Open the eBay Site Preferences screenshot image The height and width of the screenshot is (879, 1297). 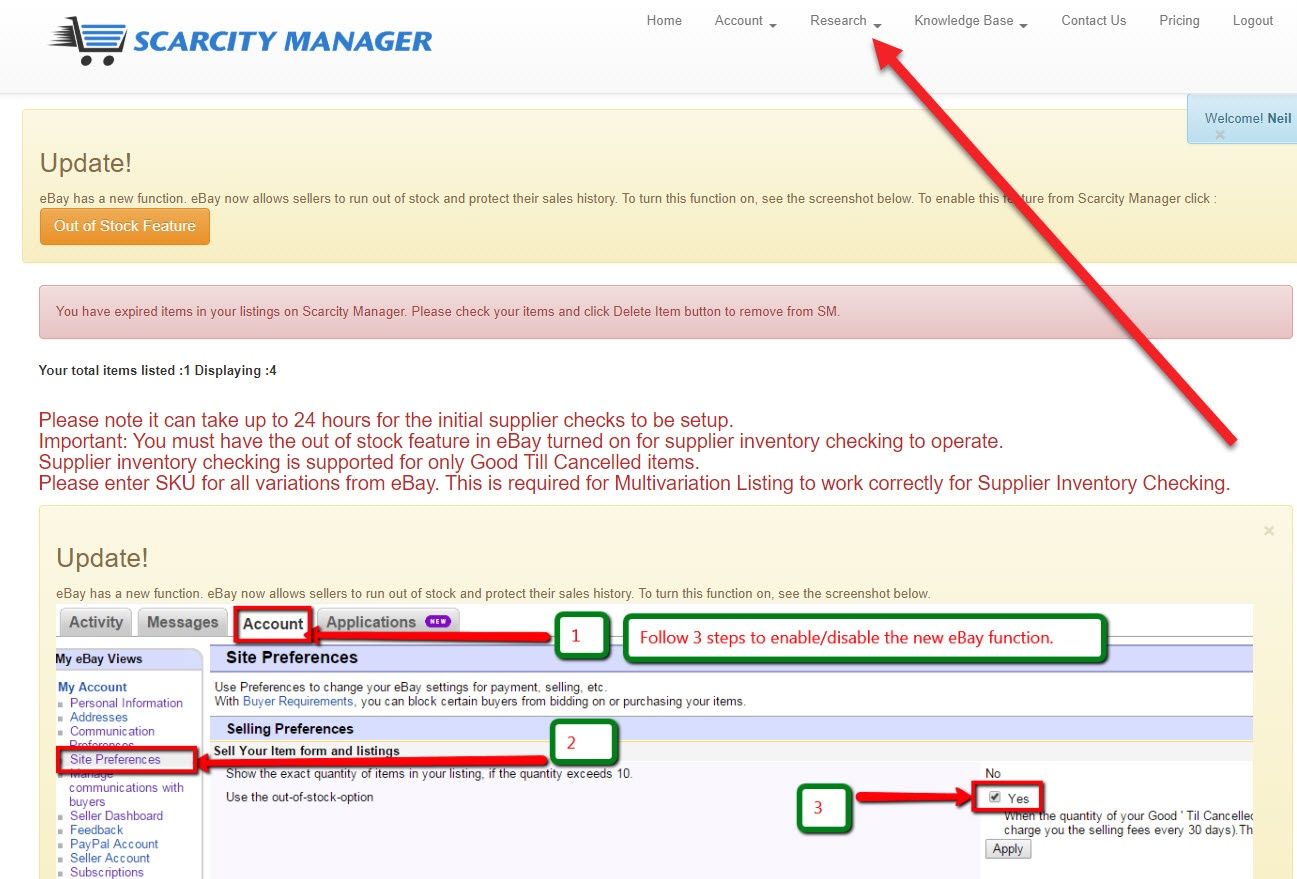[654, 741]
